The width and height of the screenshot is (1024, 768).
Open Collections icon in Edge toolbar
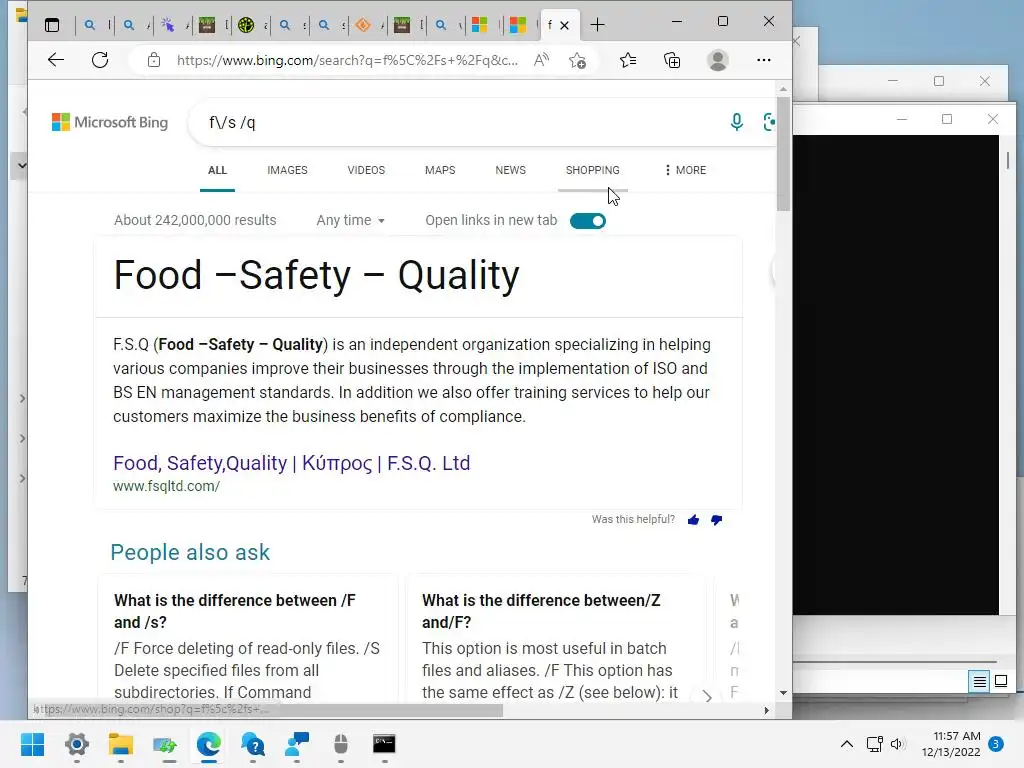[x=672, y=60]
